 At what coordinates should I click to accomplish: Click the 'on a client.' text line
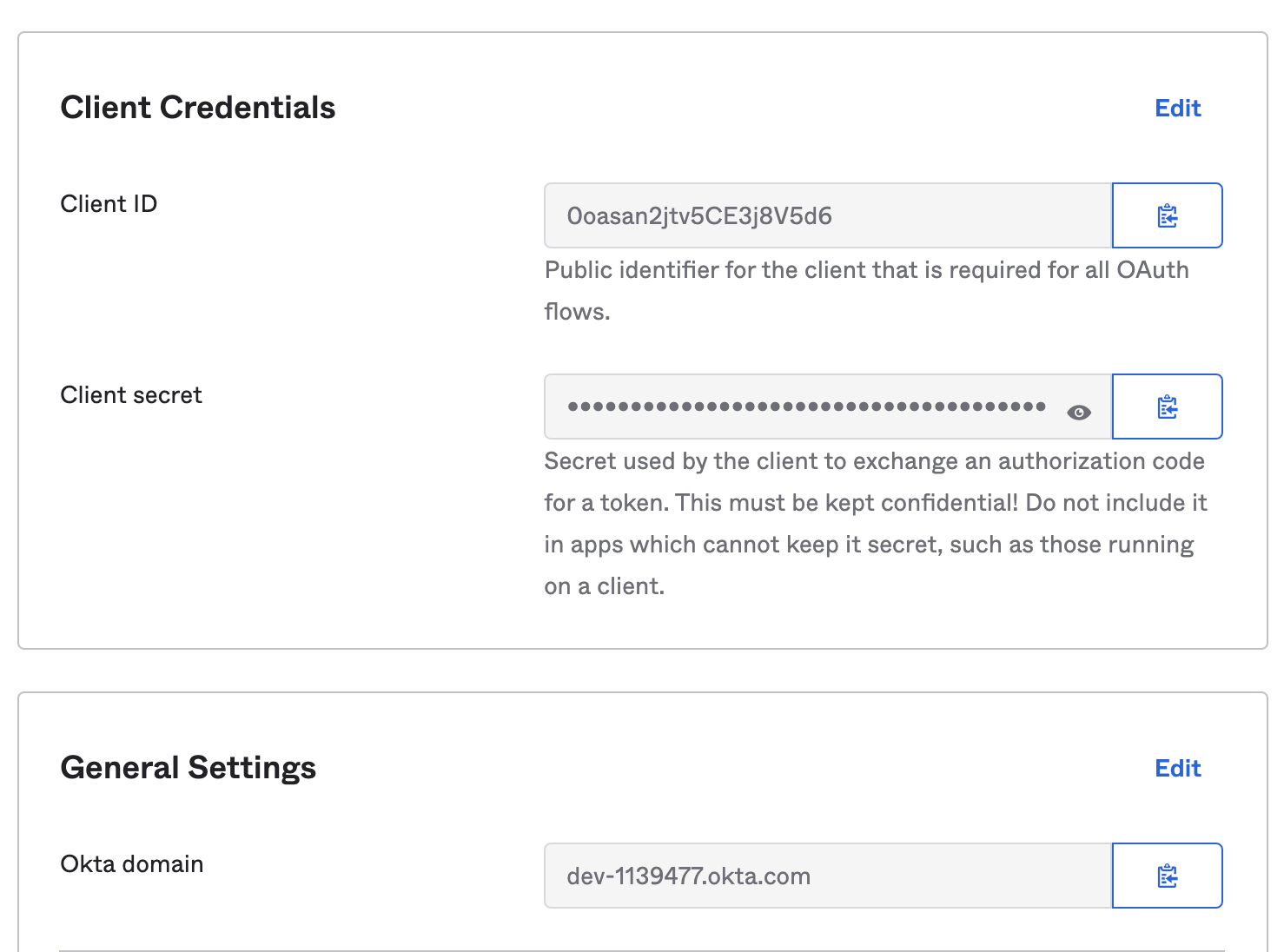coord(604,586)
